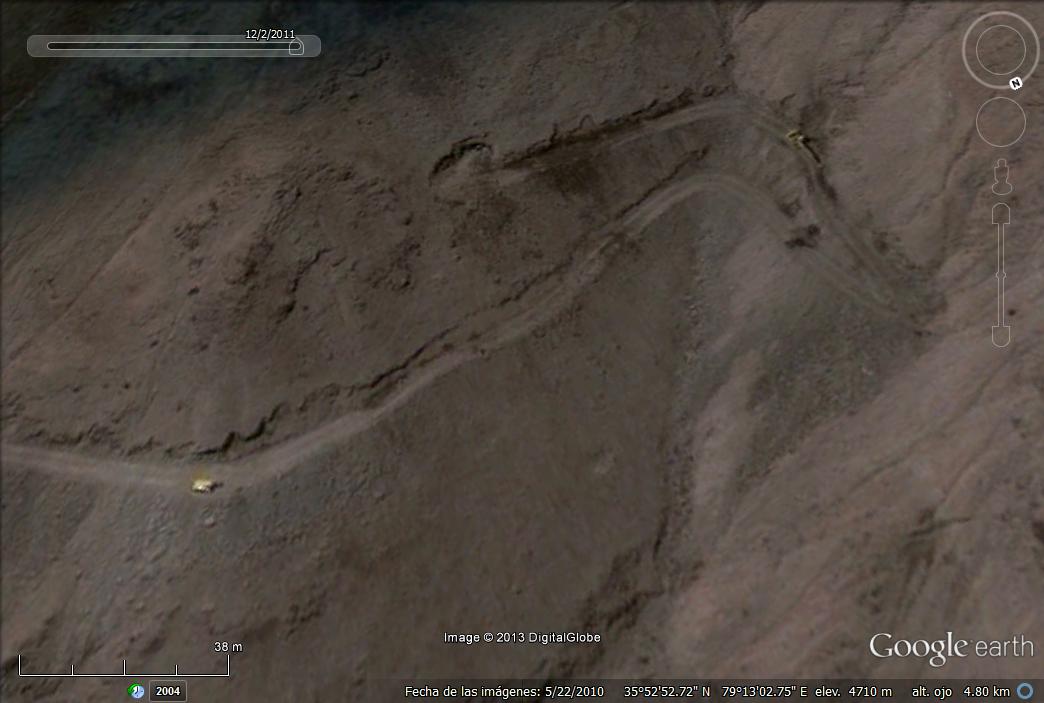
Task: Click the 38 m scale bar
Action: tap(123, 667)
